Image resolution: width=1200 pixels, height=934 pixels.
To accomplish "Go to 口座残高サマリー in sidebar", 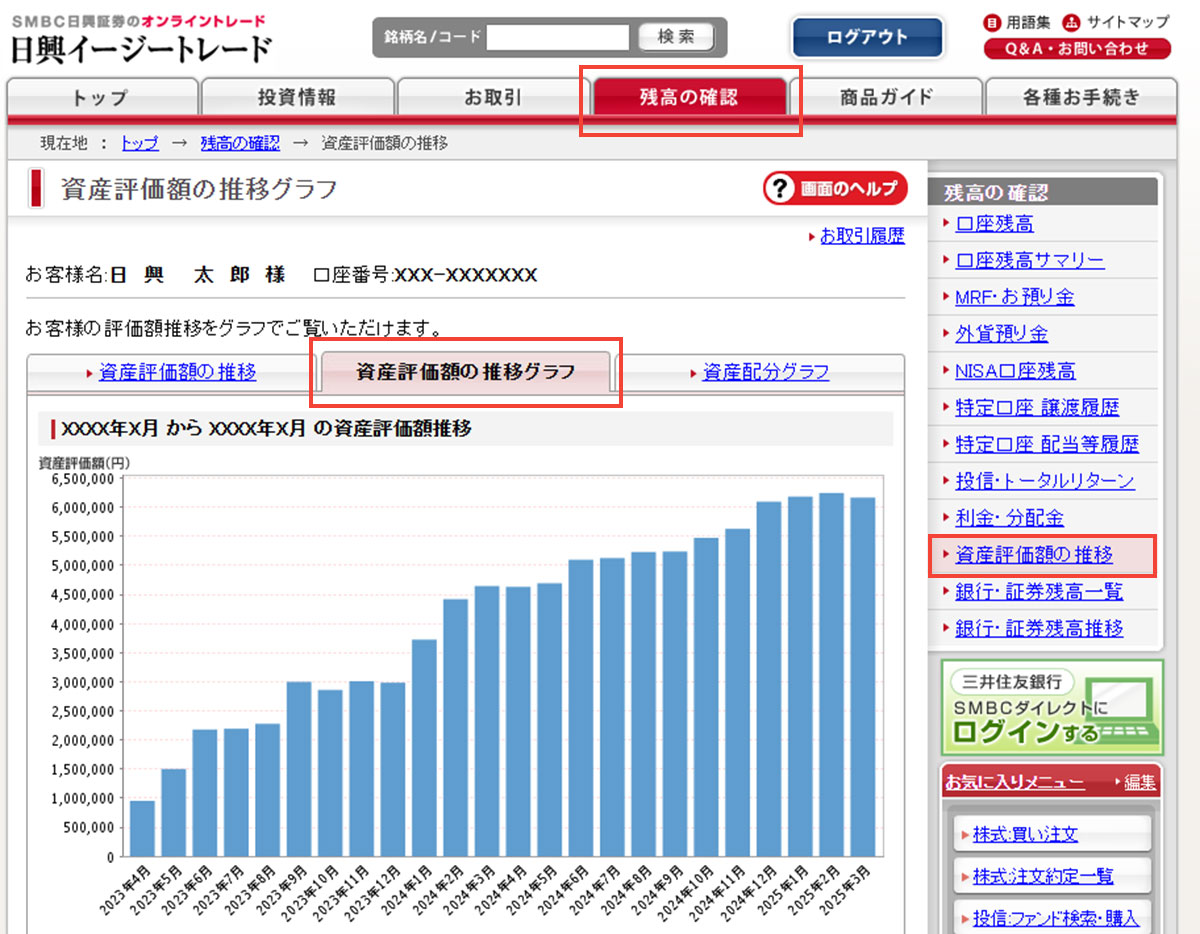I will point(1029,261).
